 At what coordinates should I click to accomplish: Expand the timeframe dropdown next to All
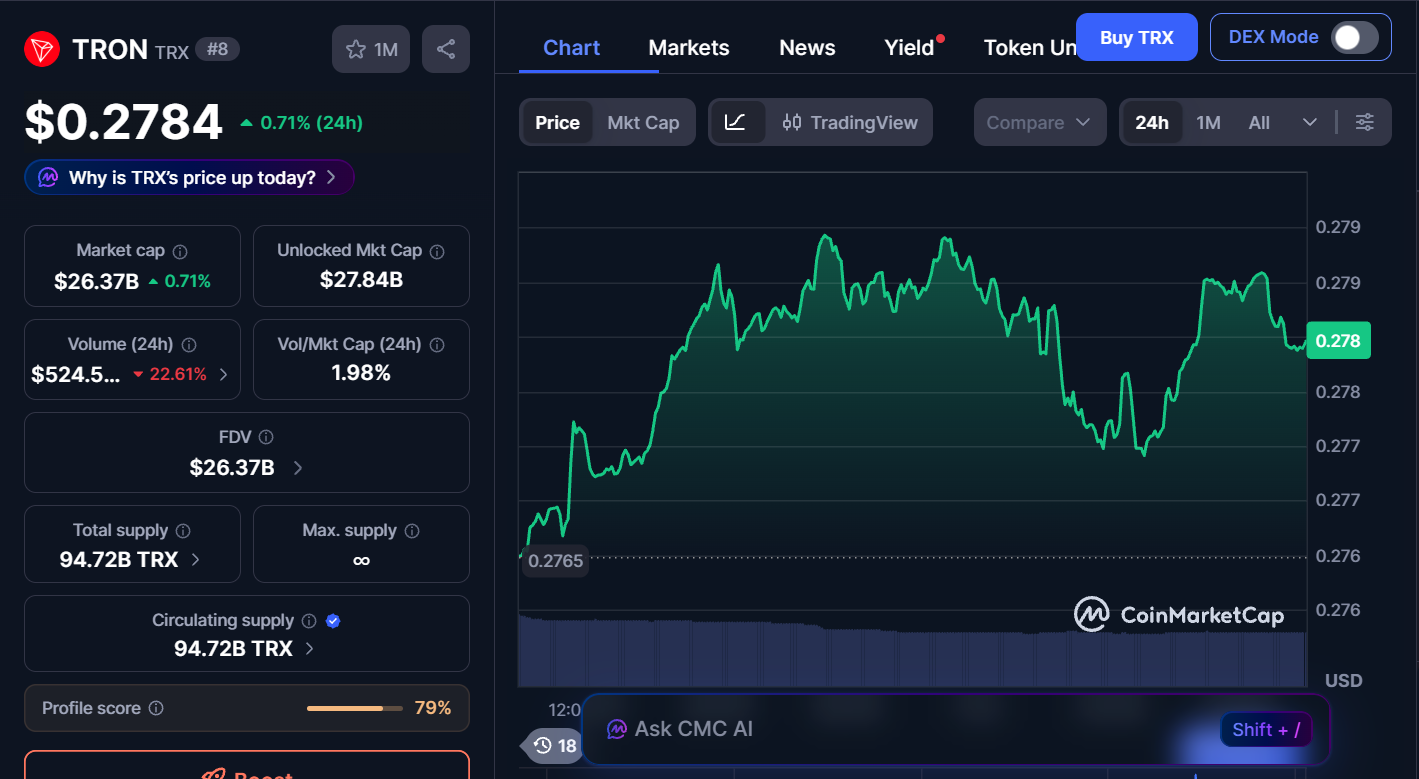pyautogui.click(x=1310, y=121)
